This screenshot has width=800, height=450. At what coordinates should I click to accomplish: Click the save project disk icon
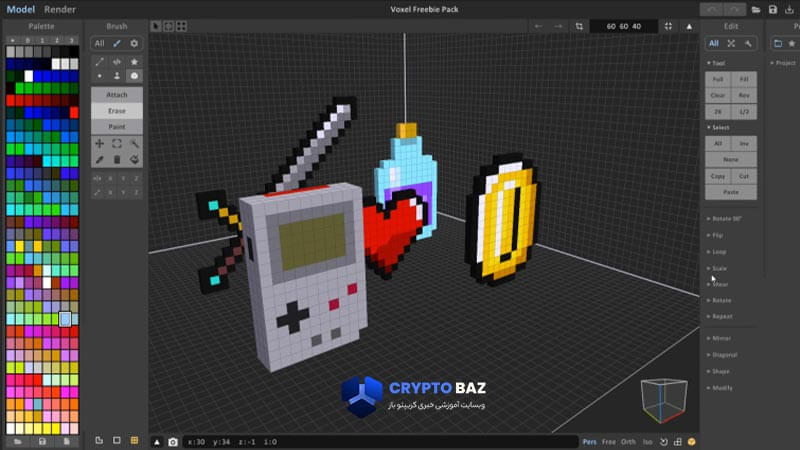pos(773,10)
